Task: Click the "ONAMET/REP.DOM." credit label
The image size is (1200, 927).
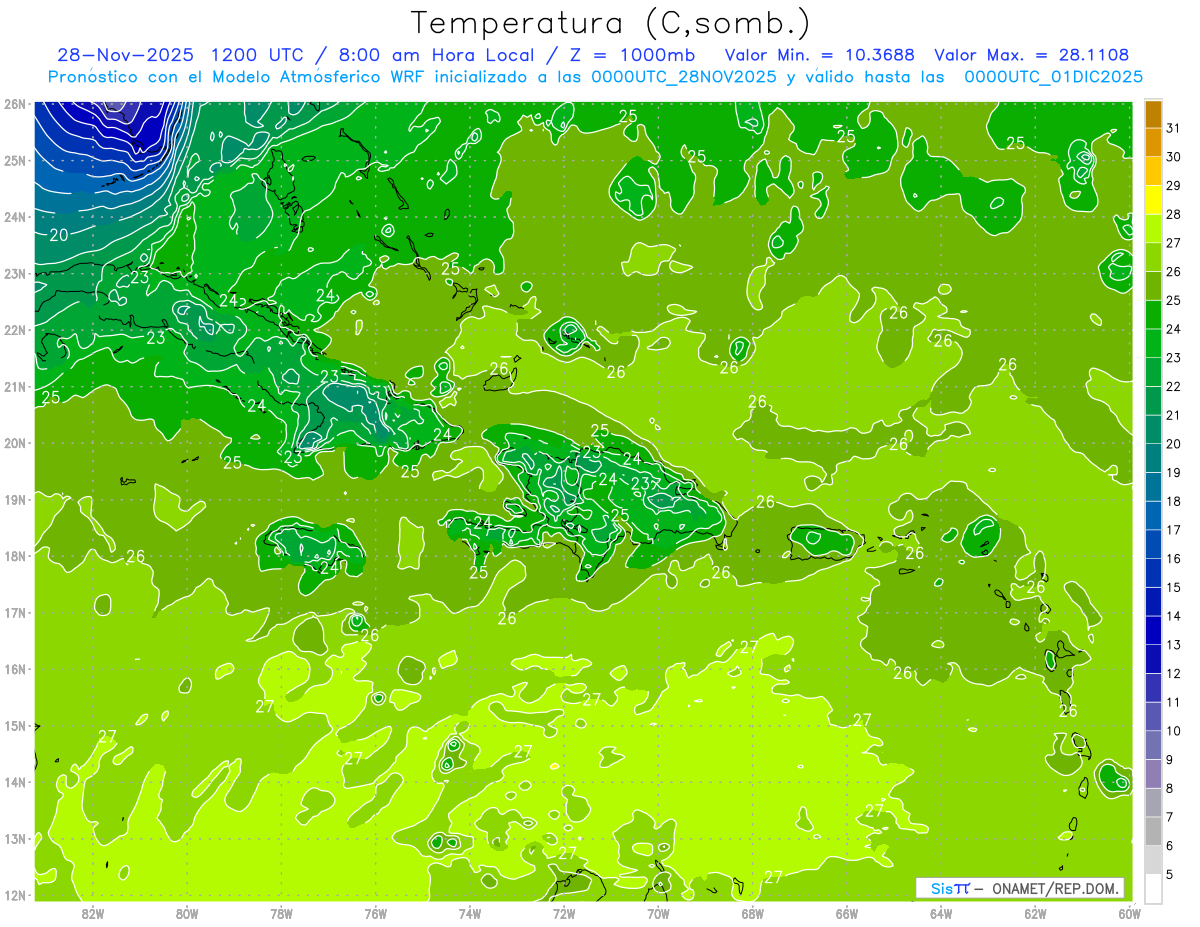Action: pyautogui.click(x=1055, y=888)
